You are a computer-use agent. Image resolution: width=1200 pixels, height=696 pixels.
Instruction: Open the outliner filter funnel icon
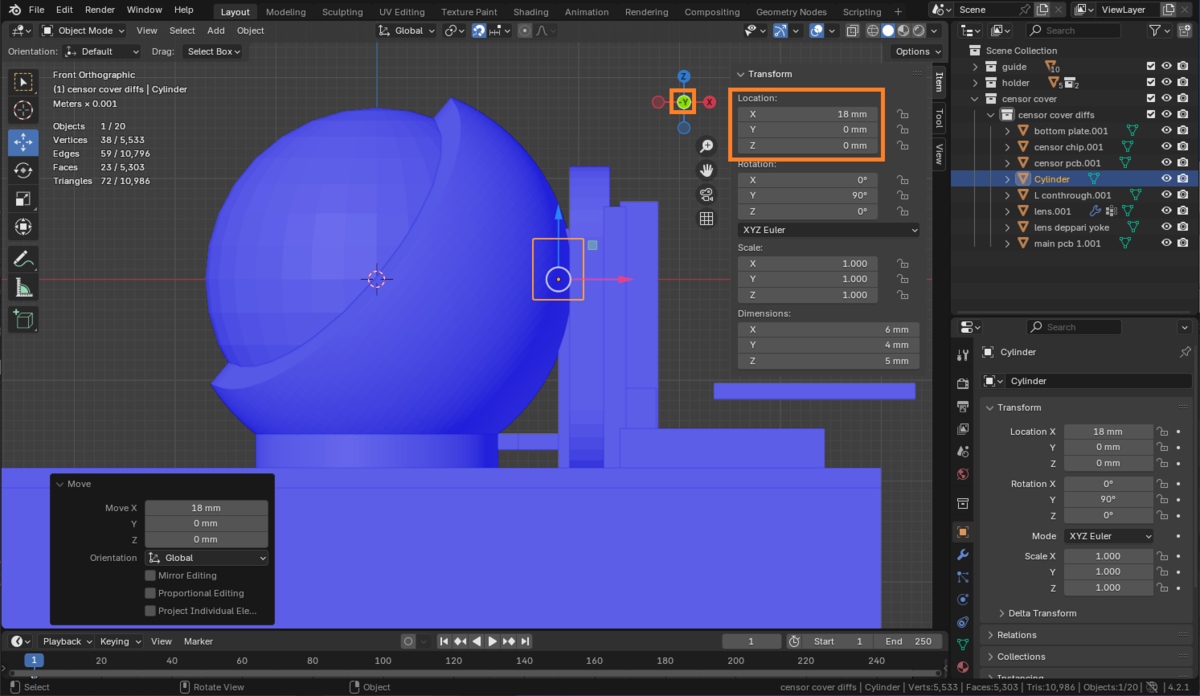(1155, 31)
